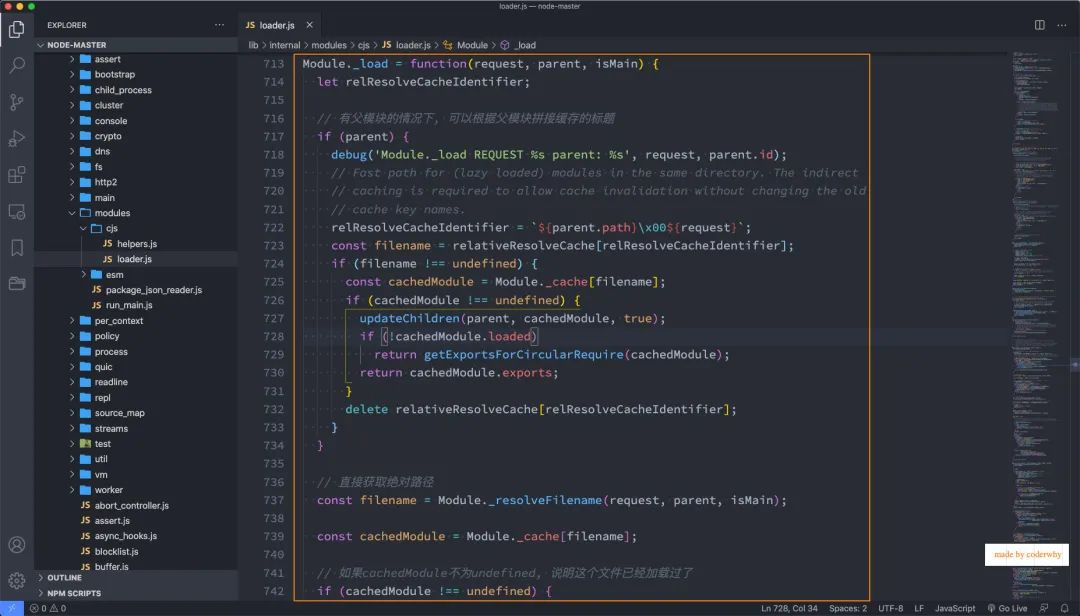Click 'lib' breadcrumb

pyautogui.click(x=253, y=45)
